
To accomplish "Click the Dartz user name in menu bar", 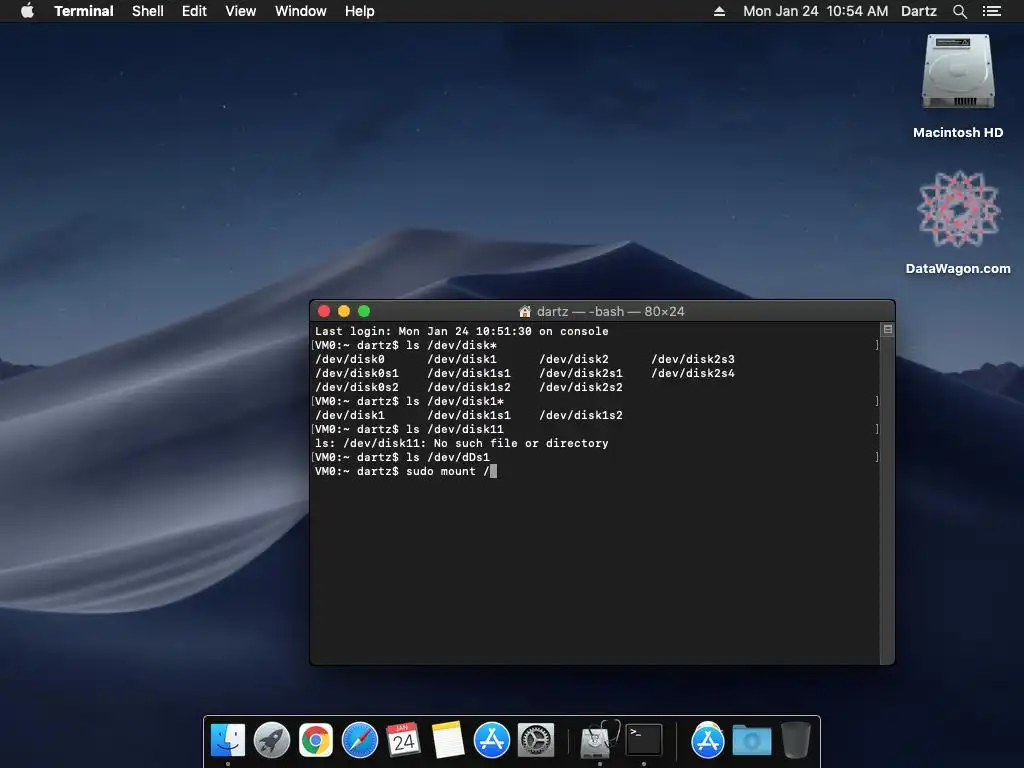I will coord(919,11).
